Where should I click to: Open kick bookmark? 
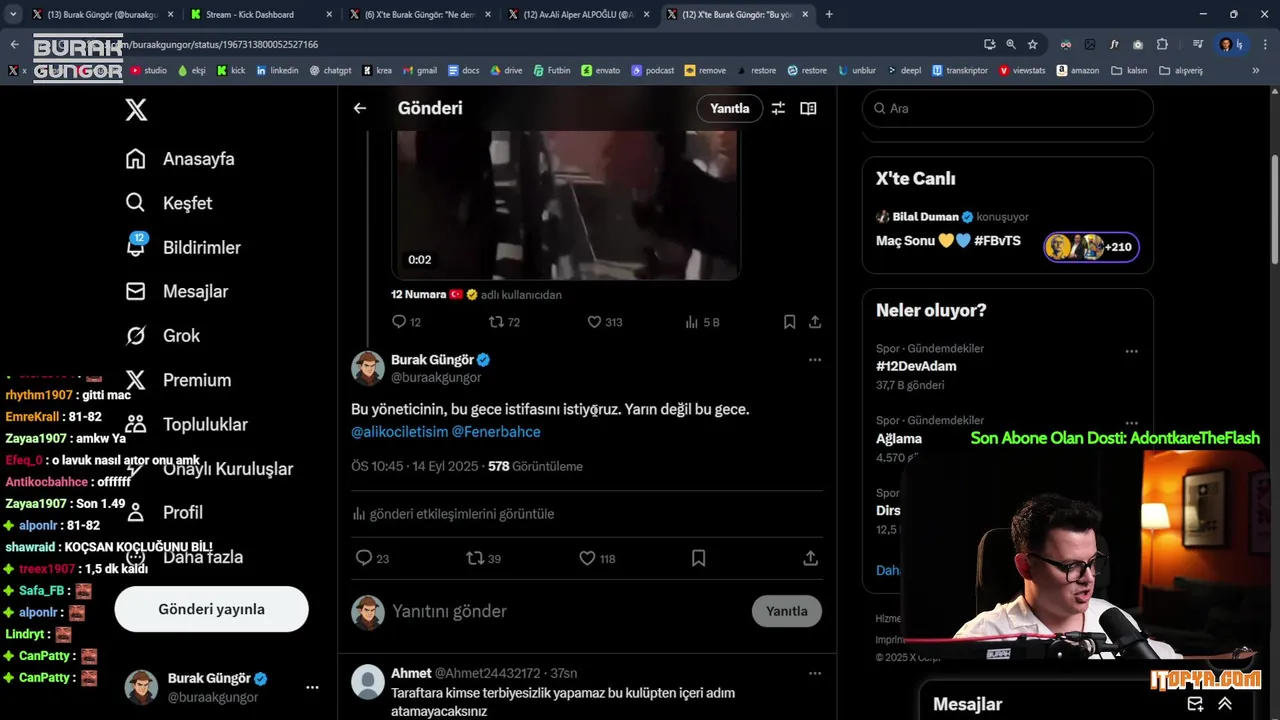tap(229, 70)
